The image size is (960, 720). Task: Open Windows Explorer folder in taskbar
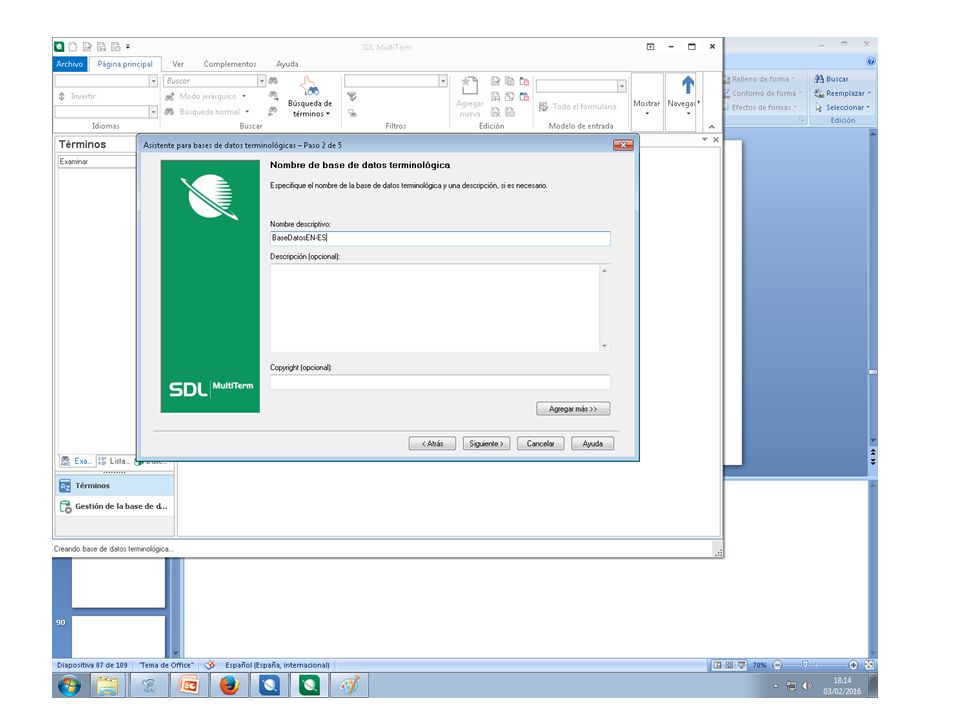click(x=108, y=685)
